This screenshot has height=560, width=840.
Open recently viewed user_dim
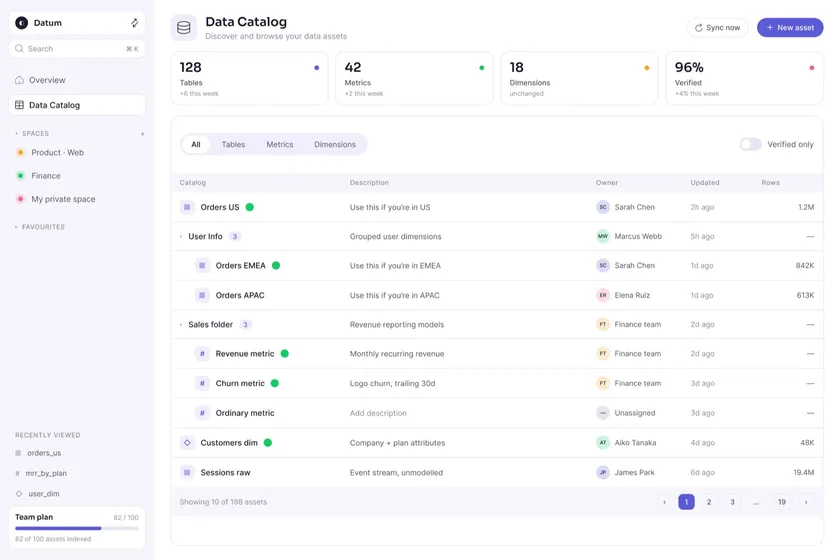[x=44, y=494]
